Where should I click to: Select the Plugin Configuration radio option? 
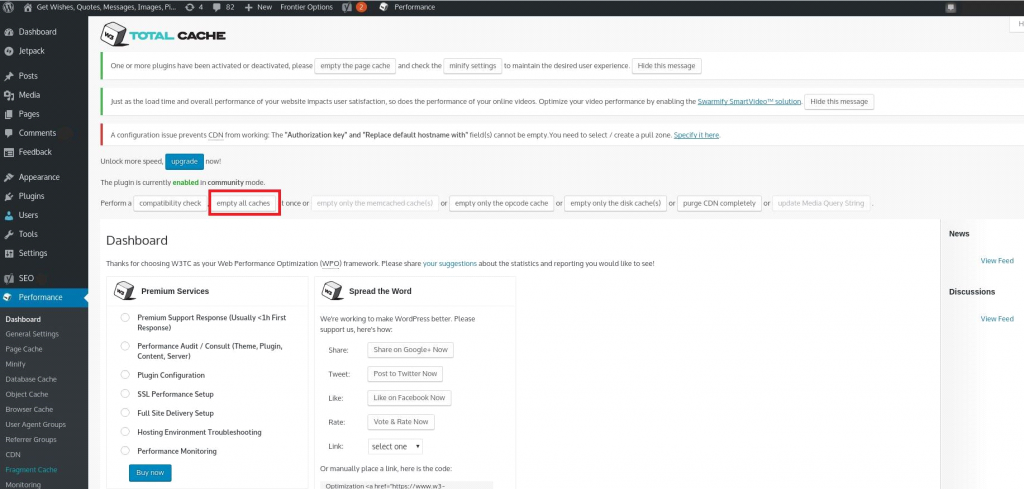pyautogui.click(x=125, y=374)
